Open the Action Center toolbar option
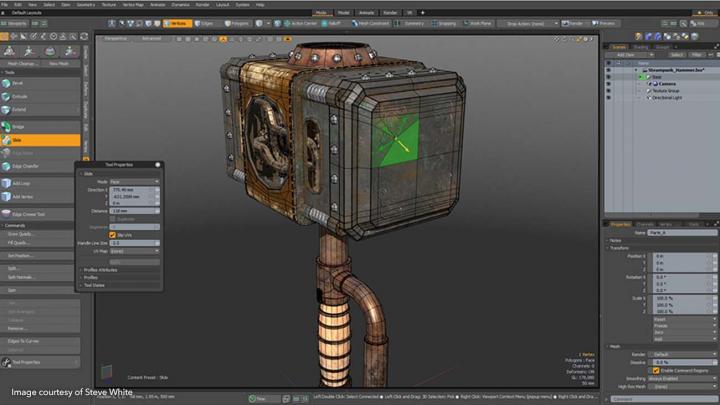The image size is (720, 405). coord(301,23)
